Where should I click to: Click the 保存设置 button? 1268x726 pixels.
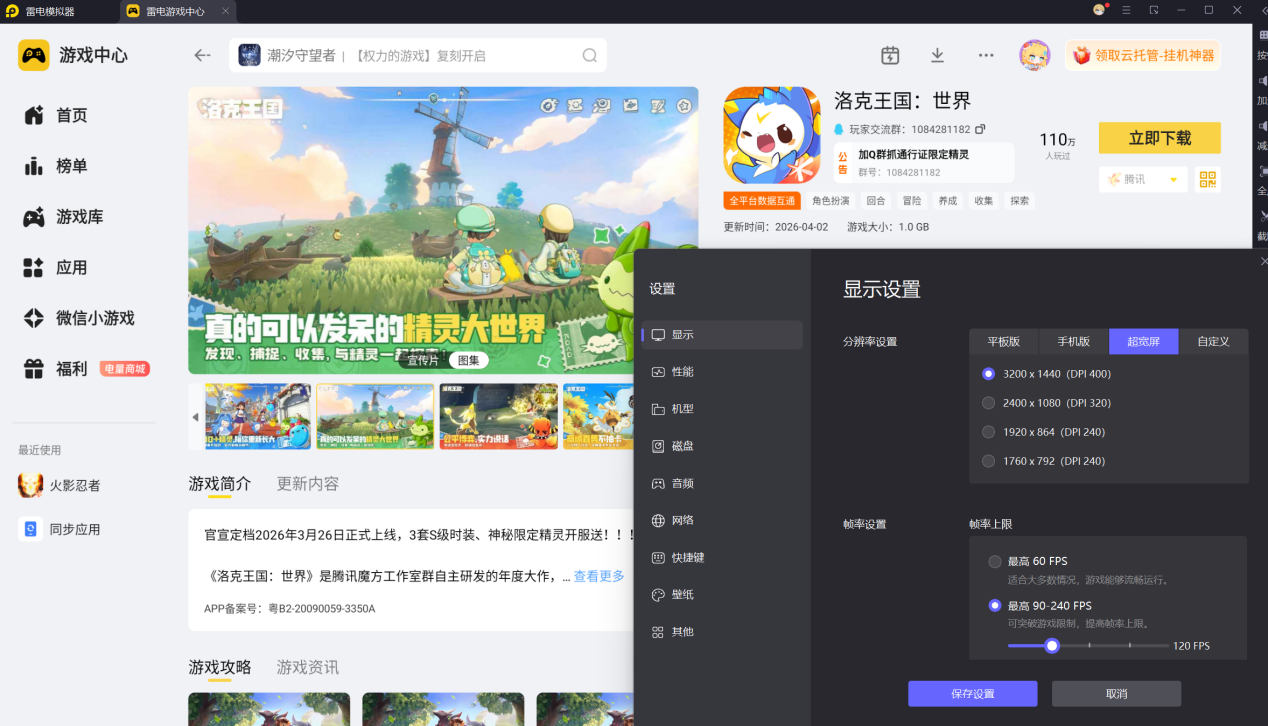(972, 694)
